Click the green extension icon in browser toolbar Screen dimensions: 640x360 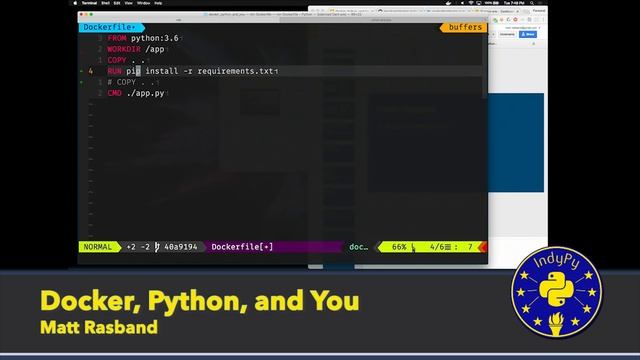tap(495, 20)
